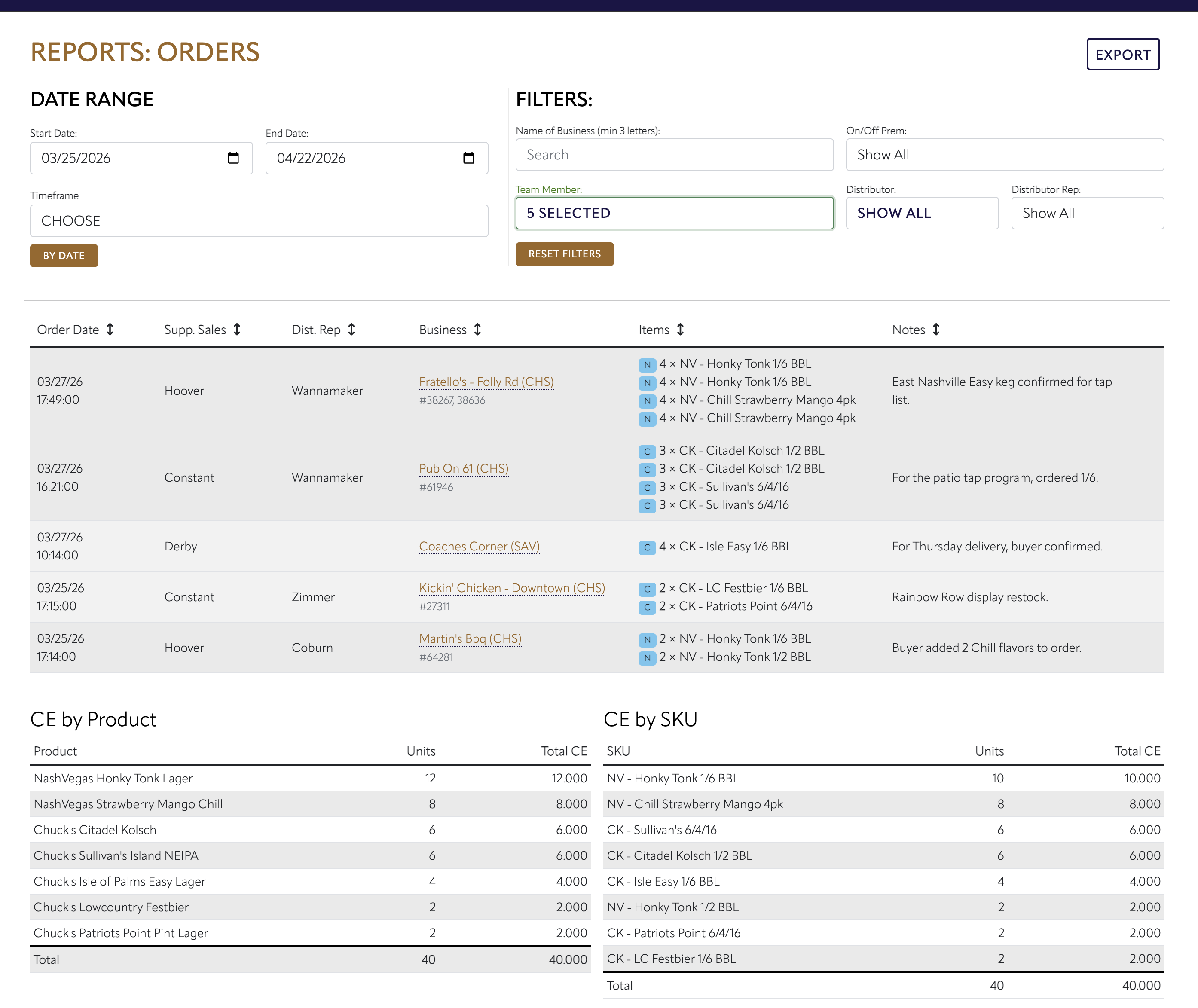Sort by Order Date arrow icon
The width and height of the screenshot is (1198, 1008).
110,330
